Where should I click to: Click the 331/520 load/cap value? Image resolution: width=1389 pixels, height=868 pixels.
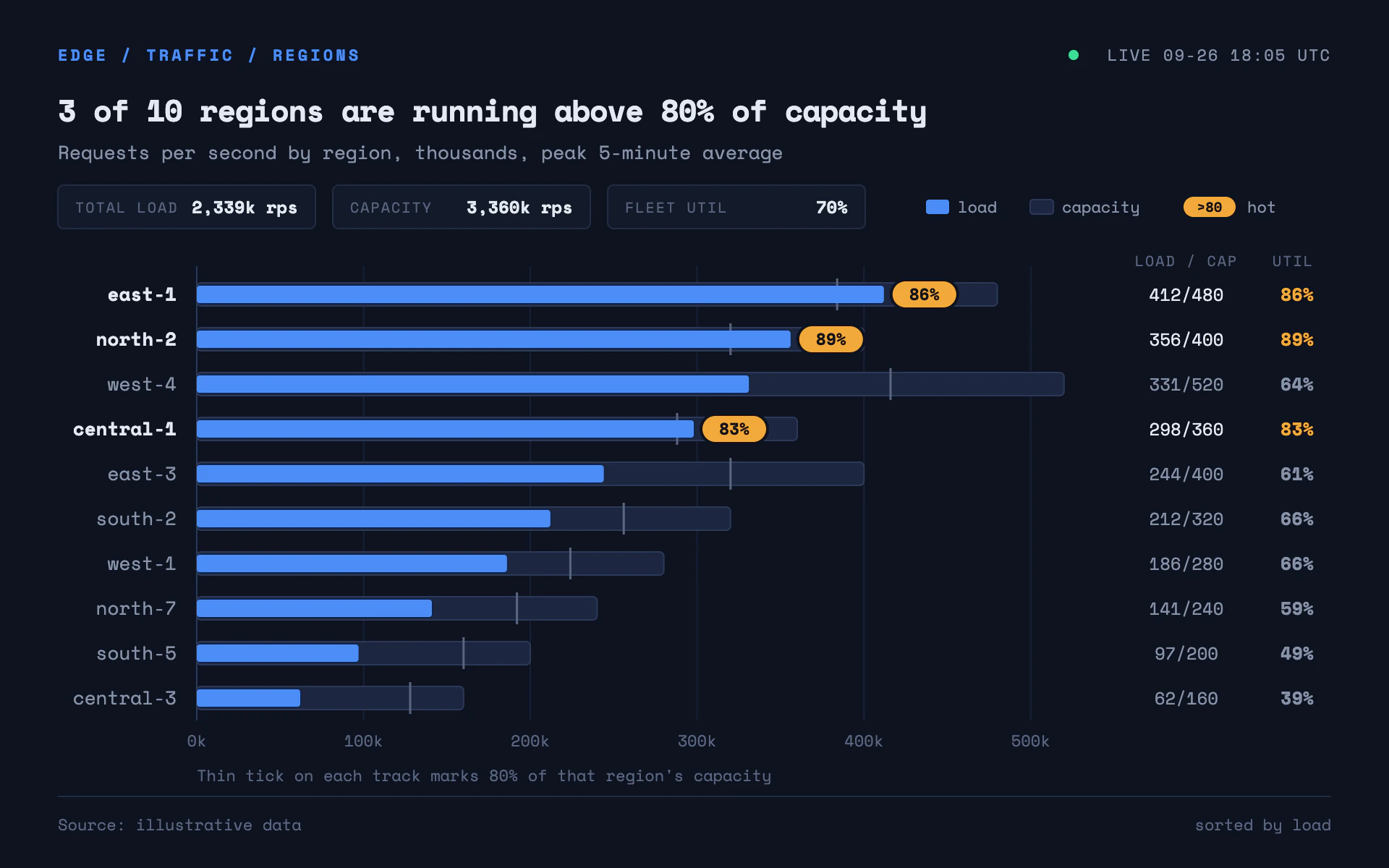pos(1186,384)
